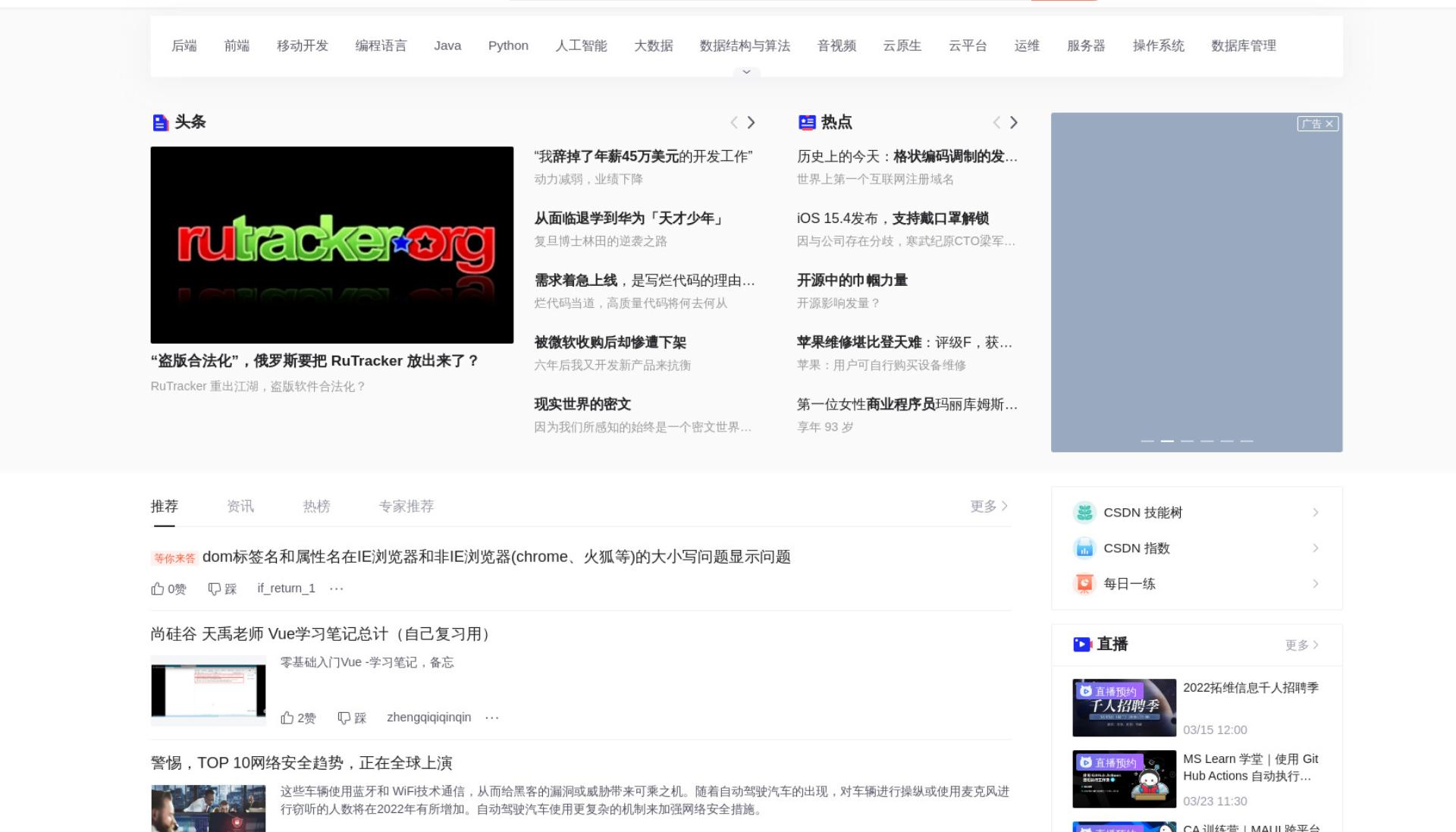Read “我辞掉了年薪45万美元的开发工作”
The height and width of the screenshot is (832, 1456).
click(643, 156)
